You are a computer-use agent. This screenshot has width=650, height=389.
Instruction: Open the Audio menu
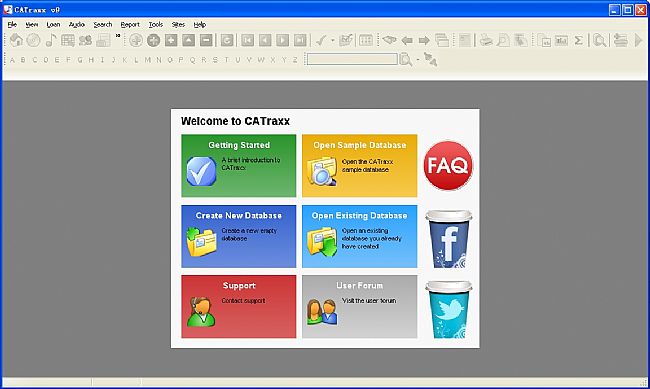77,24
